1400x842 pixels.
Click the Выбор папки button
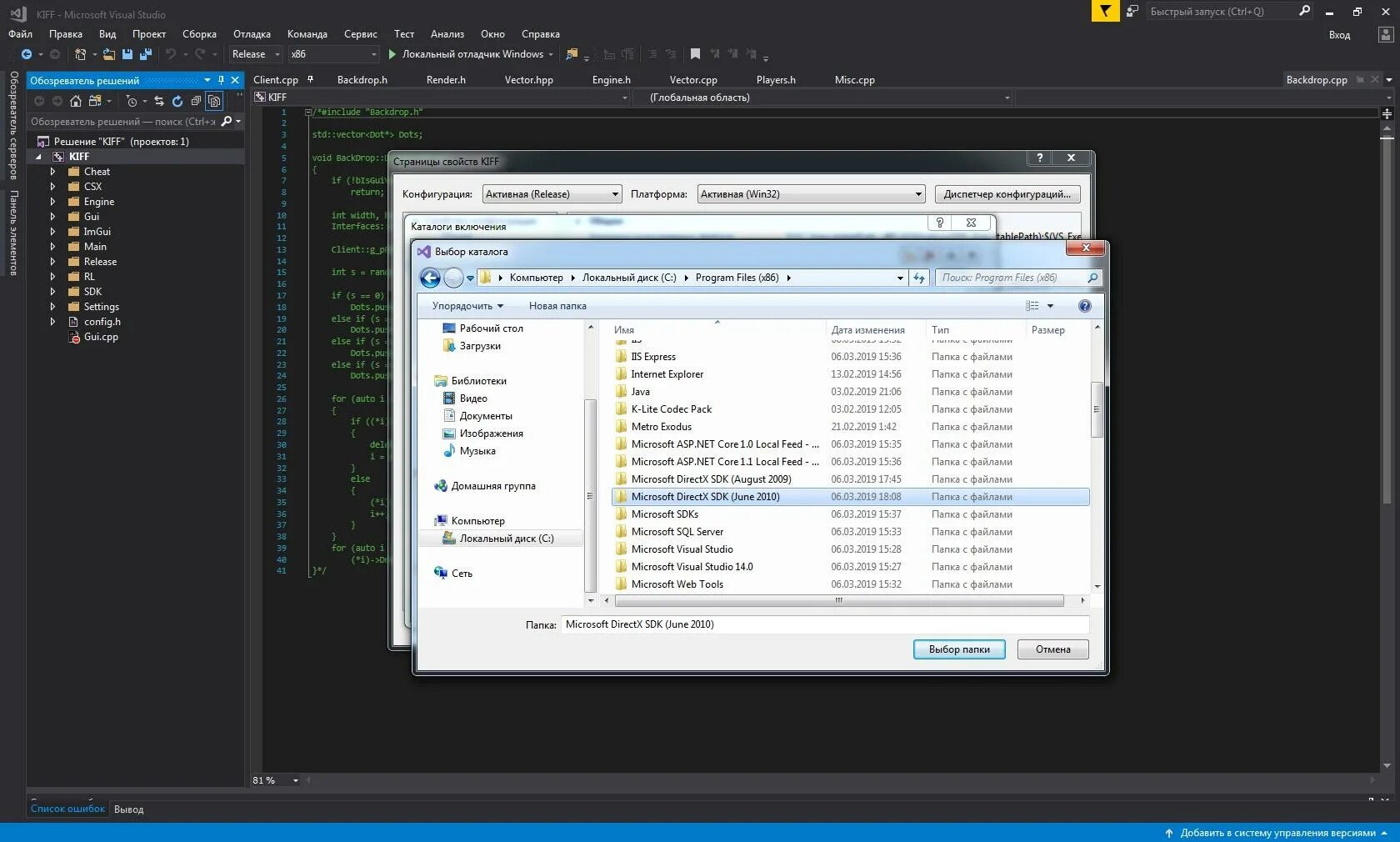pos(959,649)
